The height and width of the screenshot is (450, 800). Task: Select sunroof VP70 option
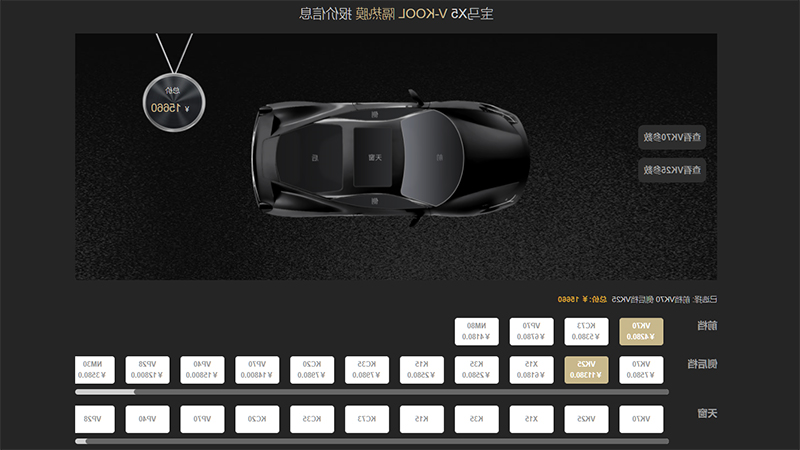tap(202, 419)
